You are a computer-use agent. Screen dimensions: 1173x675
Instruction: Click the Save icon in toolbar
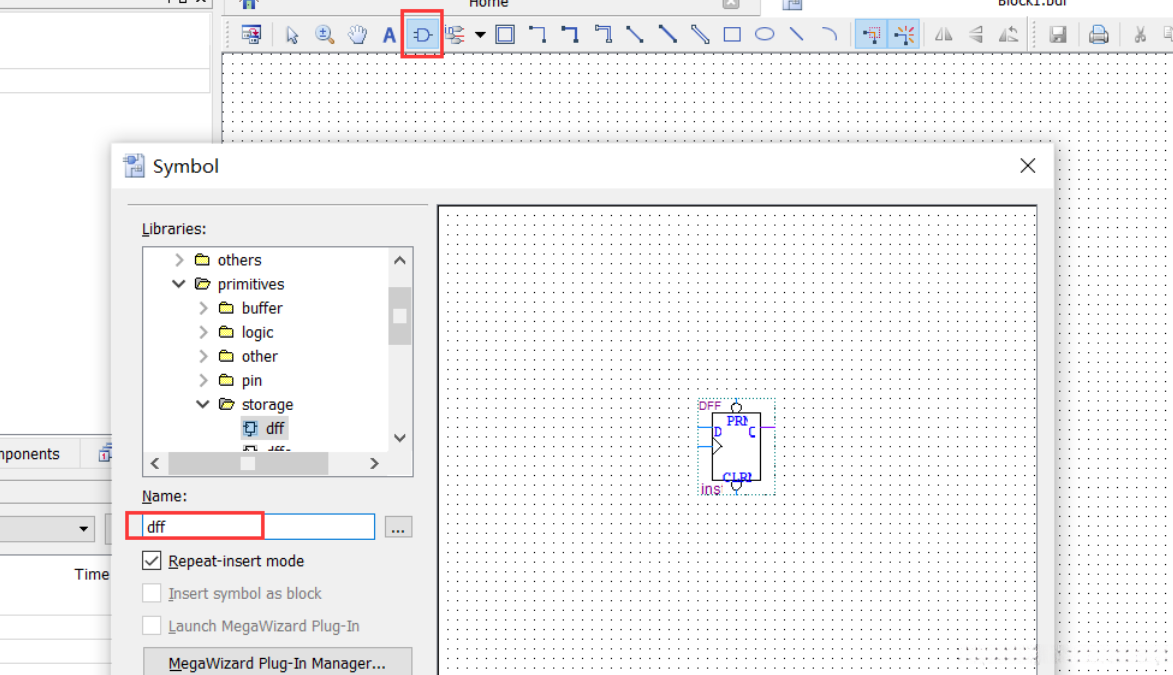(1058, 34)
